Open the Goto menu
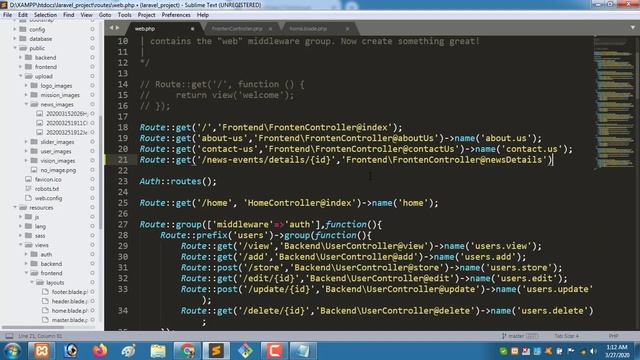Screen dimensions: 640x360 (x=105, y=15)
